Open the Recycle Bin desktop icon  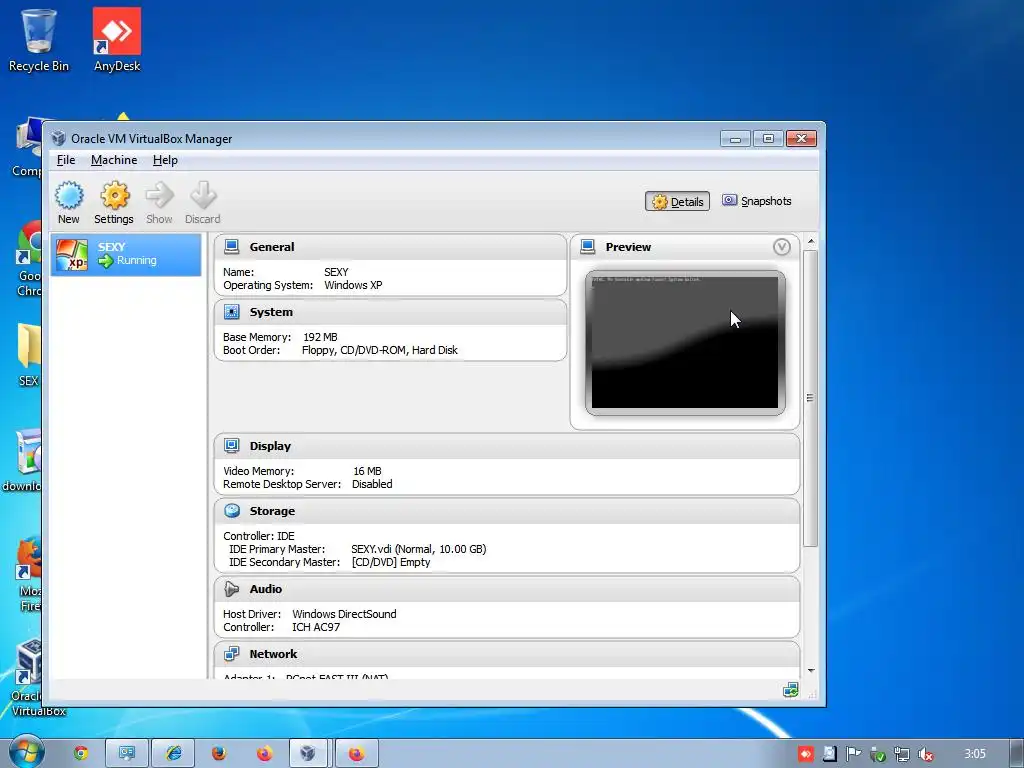(x=39, y=40)
